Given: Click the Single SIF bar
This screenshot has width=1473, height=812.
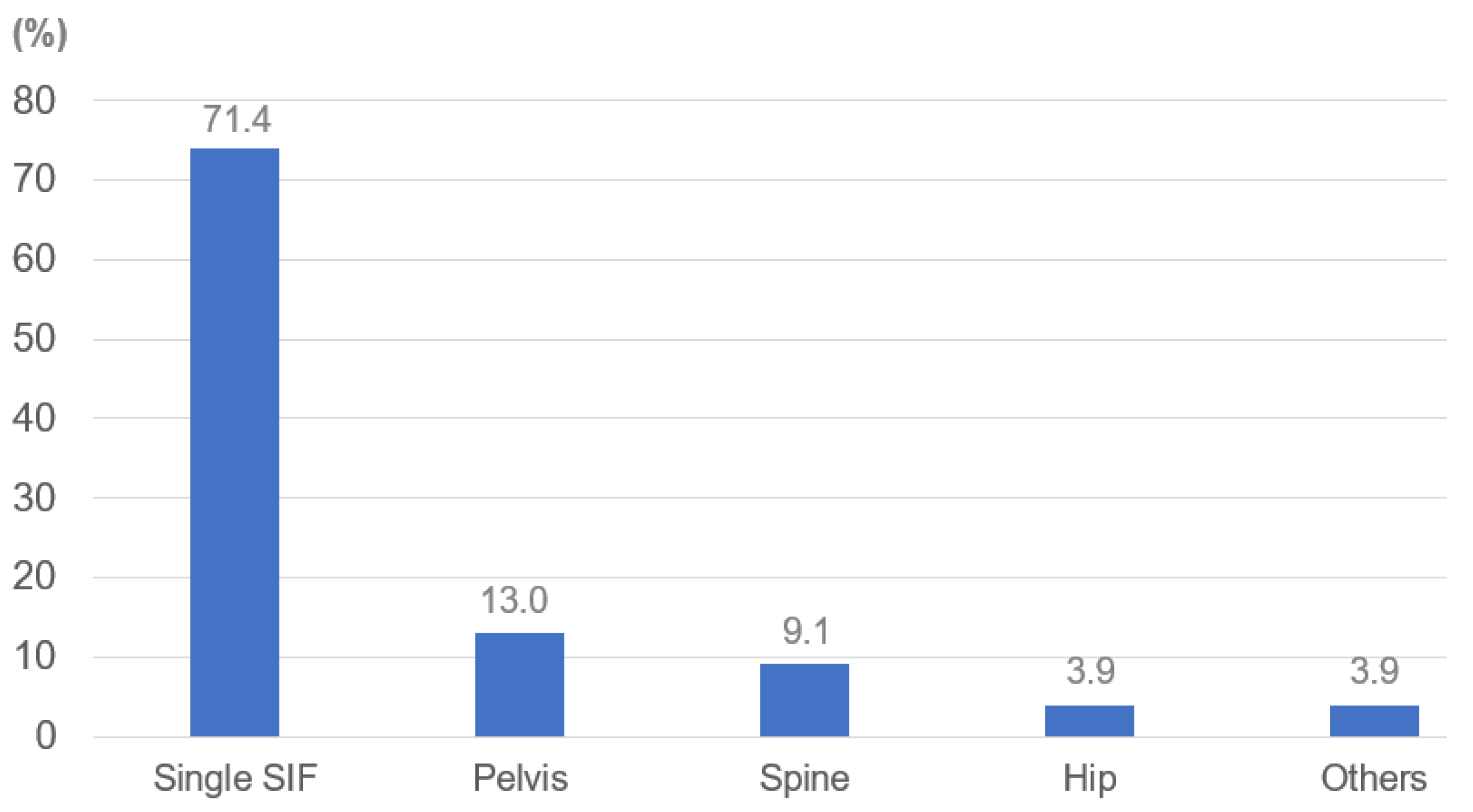Looking at the screenshot, I should click(x=235, y=442).
